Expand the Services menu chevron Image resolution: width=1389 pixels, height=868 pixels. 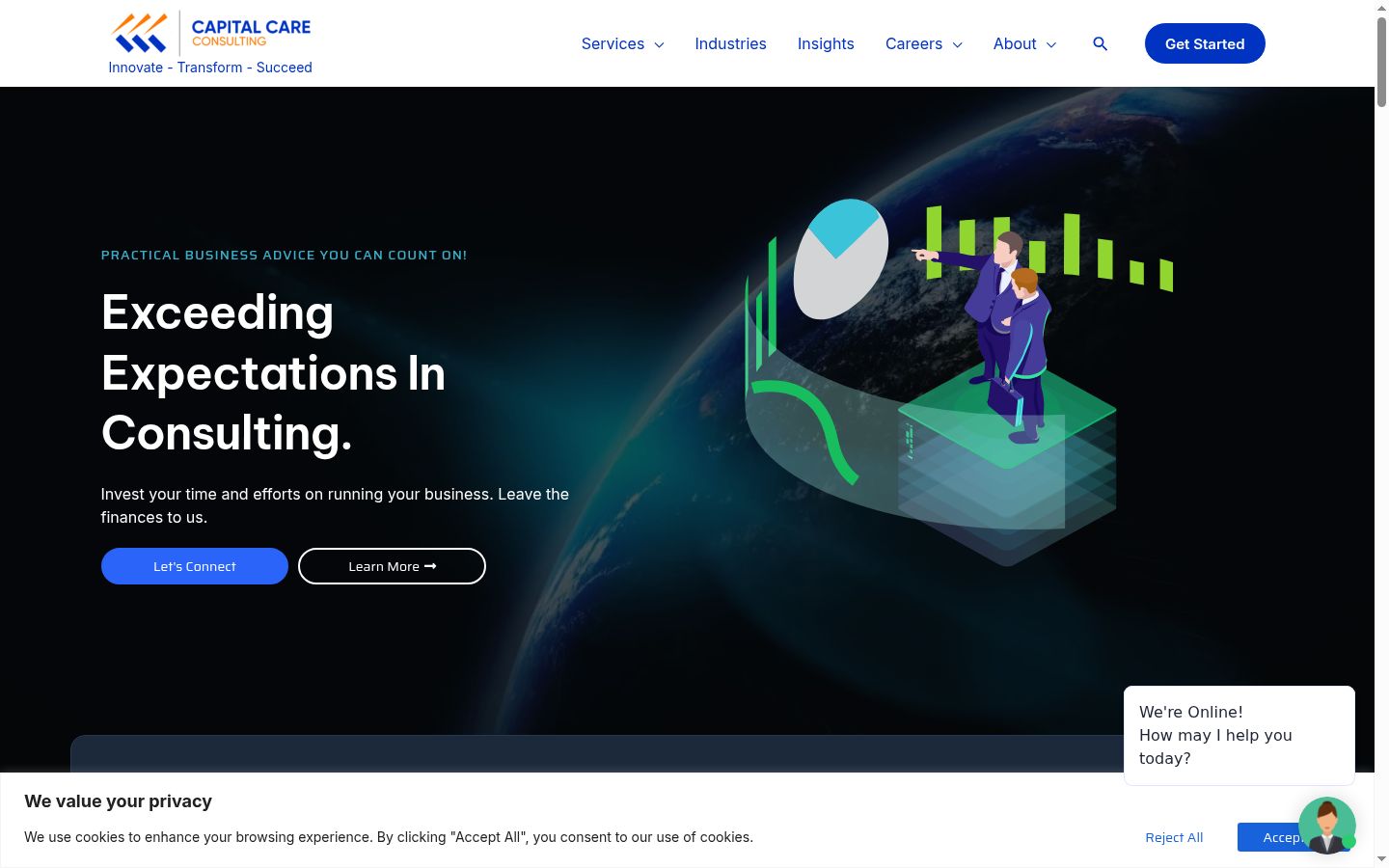click(x=660, y=44)
